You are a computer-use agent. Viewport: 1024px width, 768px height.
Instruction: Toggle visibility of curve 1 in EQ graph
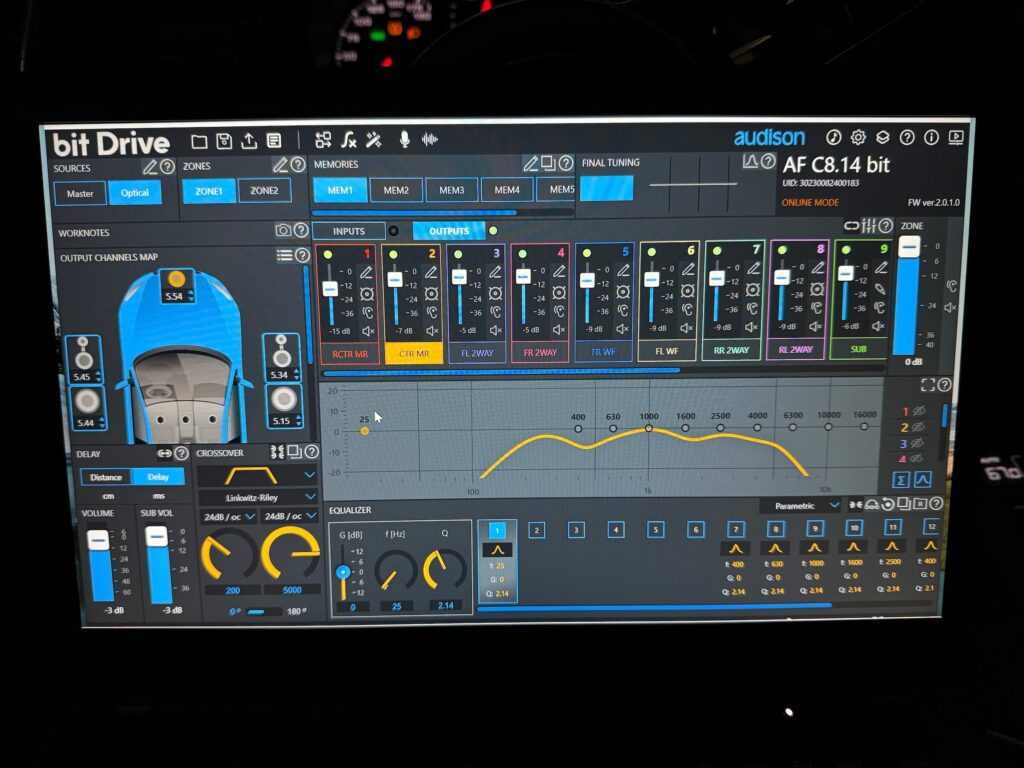tap(920, 411)
